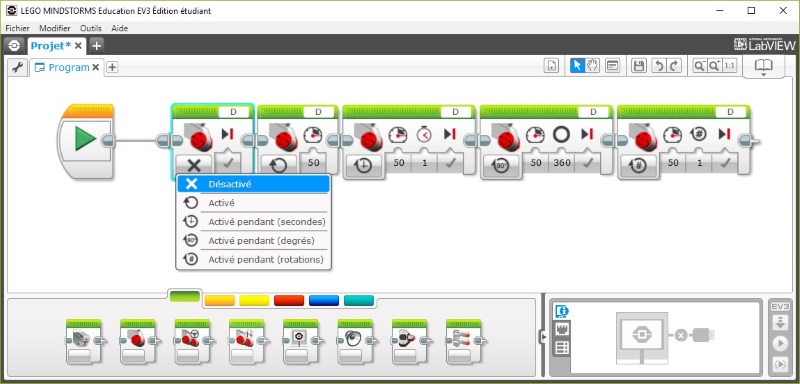This screenshot has width=800, height=384.
Task: Select the comment tool
Action: coord(612,66)
